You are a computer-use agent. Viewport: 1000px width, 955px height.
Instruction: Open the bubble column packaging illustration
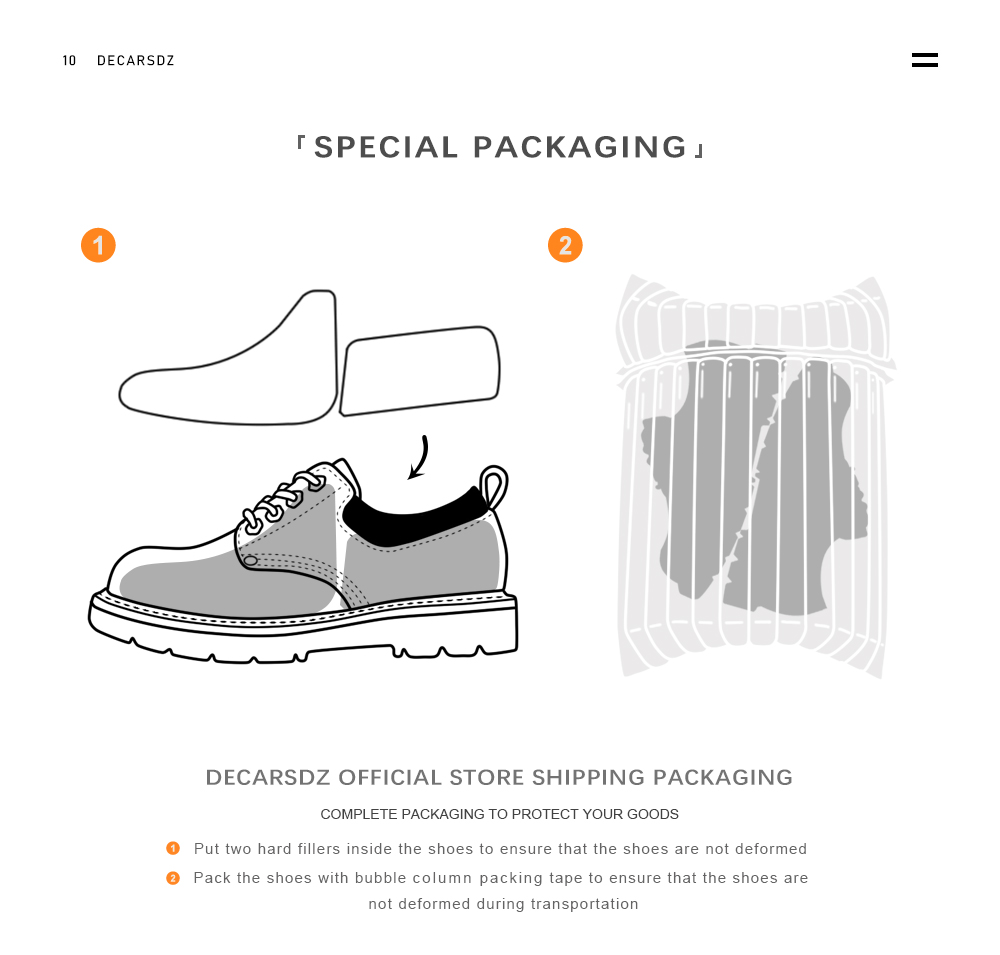coord(754,476)
